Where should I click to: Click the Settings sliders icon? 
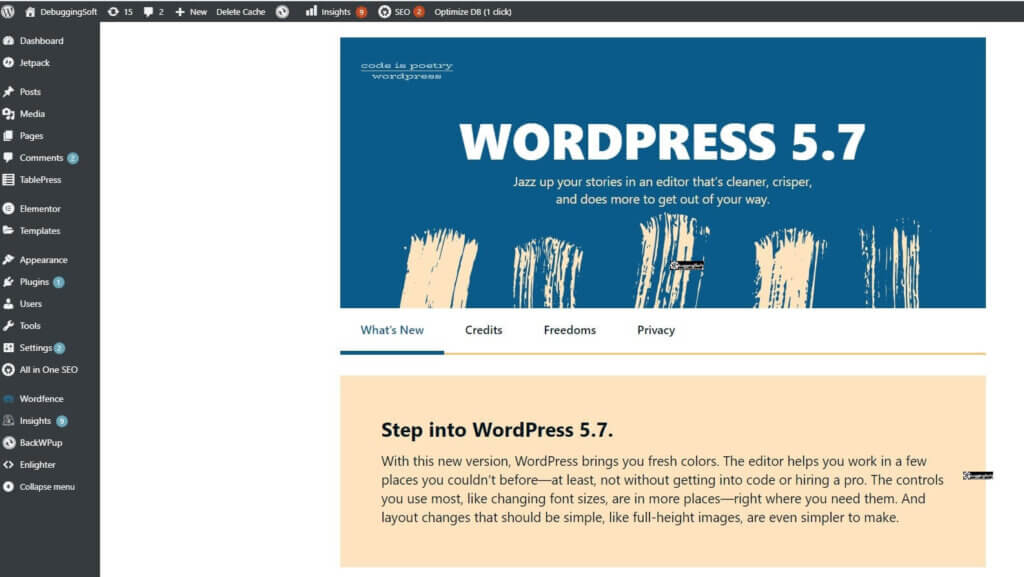(8, 348)
